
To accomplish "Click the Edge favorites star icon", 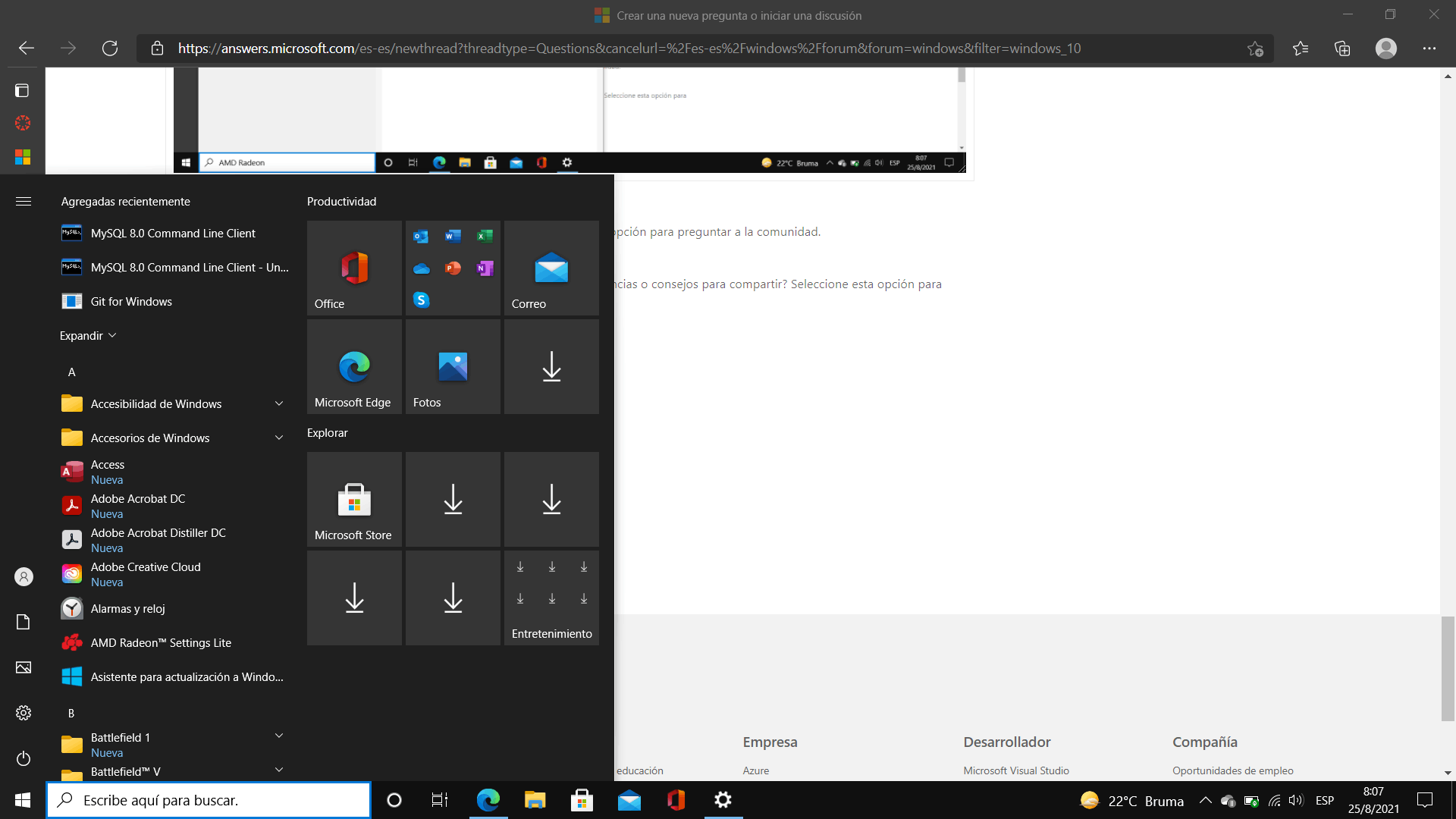I will [1301, 49].
